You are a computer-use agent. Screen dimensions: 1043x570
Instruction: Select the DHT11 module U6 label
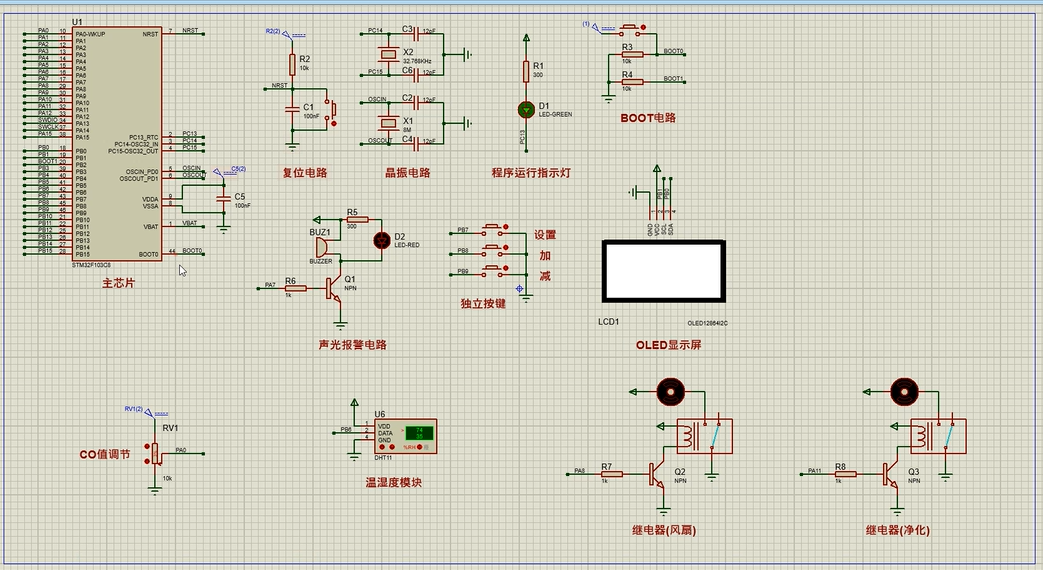coord(380,414)
